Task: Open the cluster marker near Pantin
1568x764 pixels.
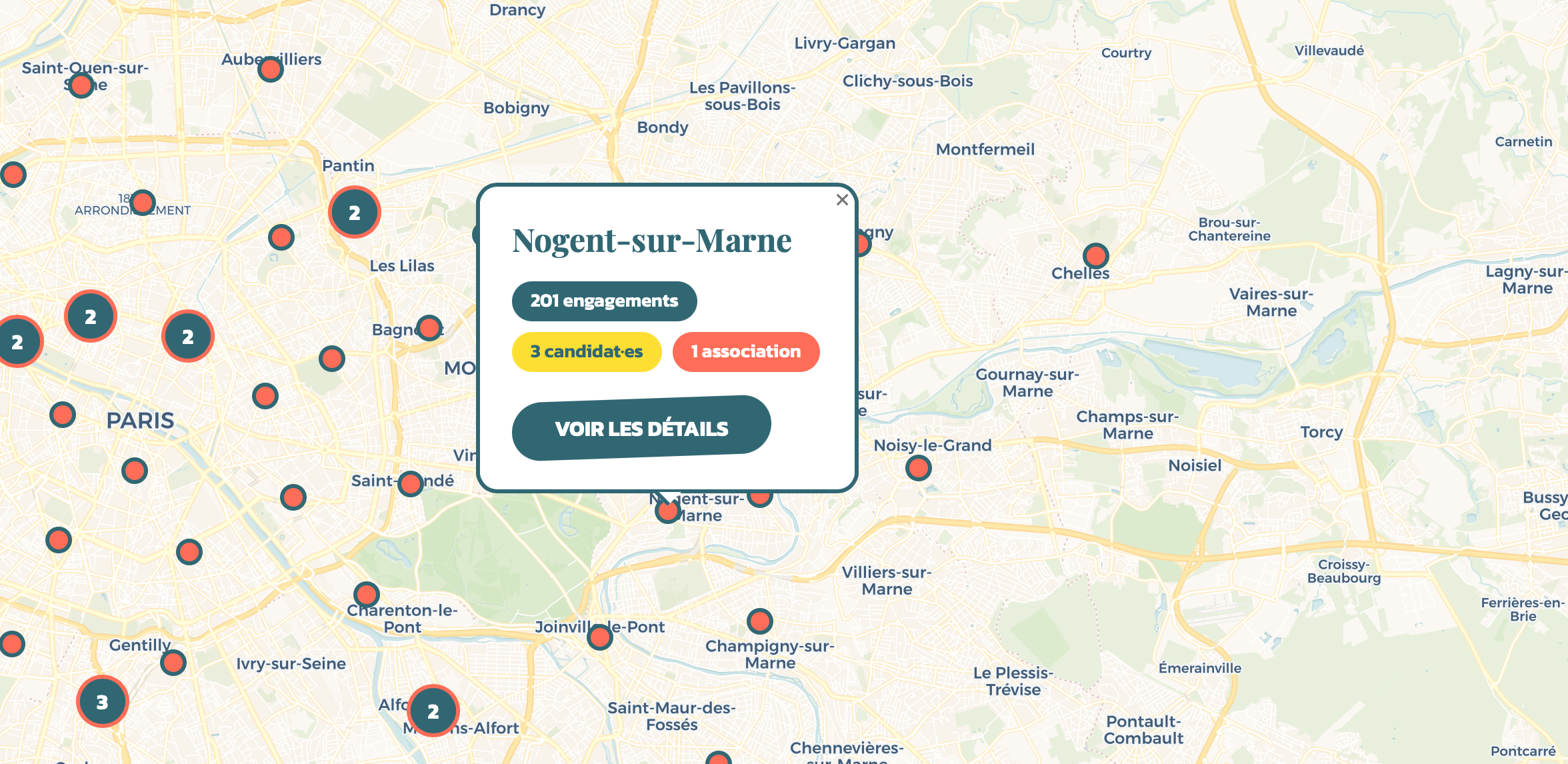Action: click(355, 213)
